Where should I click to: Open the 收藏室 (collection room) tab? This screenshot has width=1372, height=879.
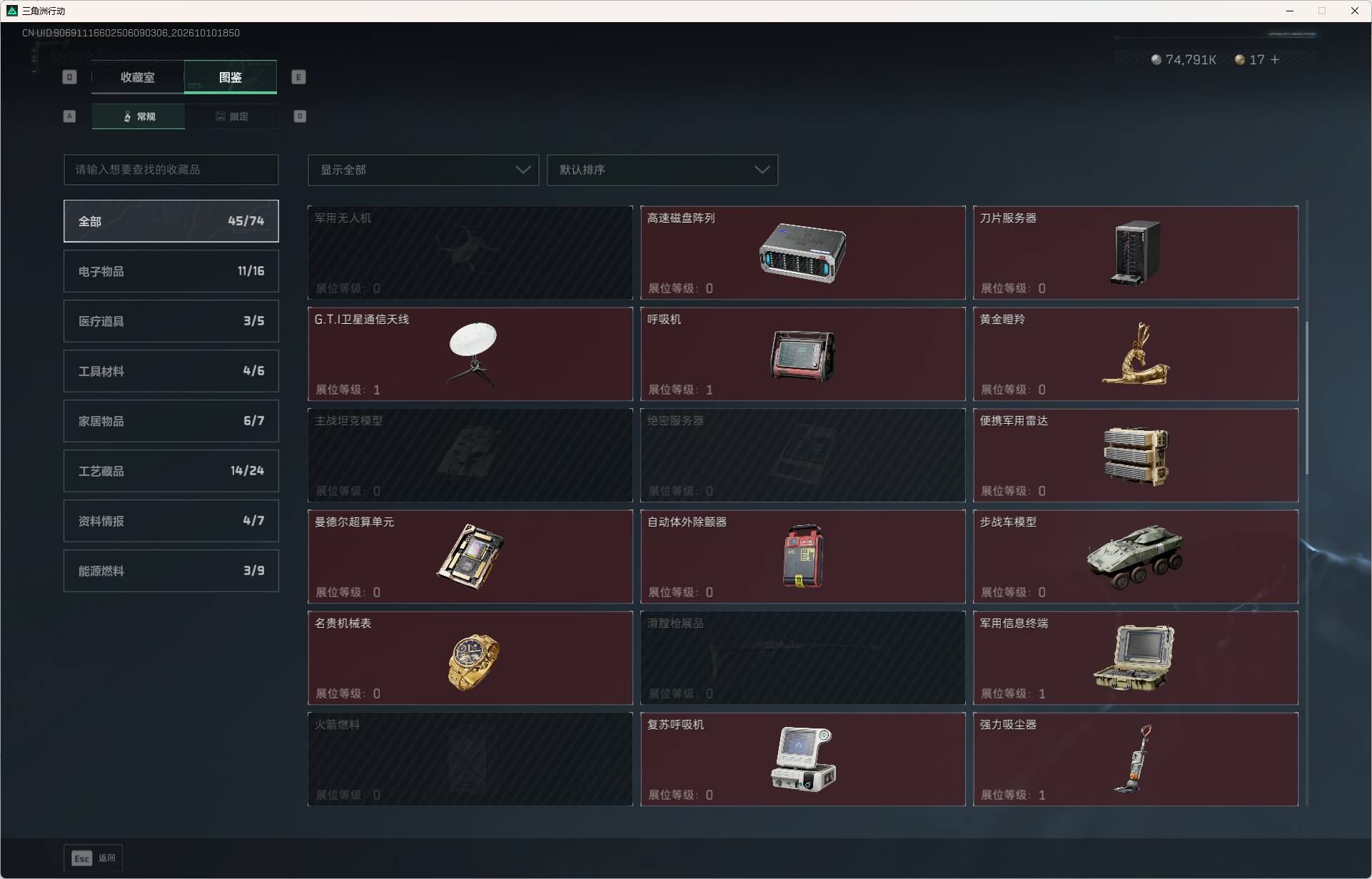[x=138, y=77]
